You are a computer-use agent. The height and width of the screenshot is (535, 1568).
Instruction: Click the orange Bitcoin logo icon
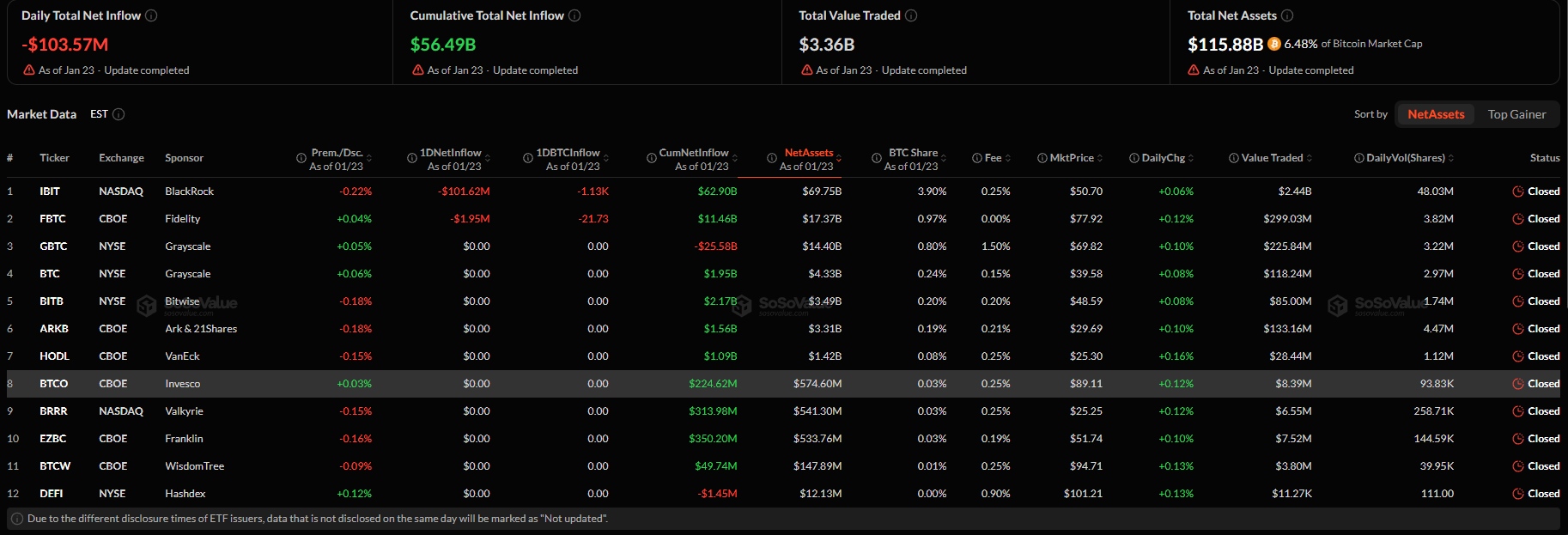1274,44
